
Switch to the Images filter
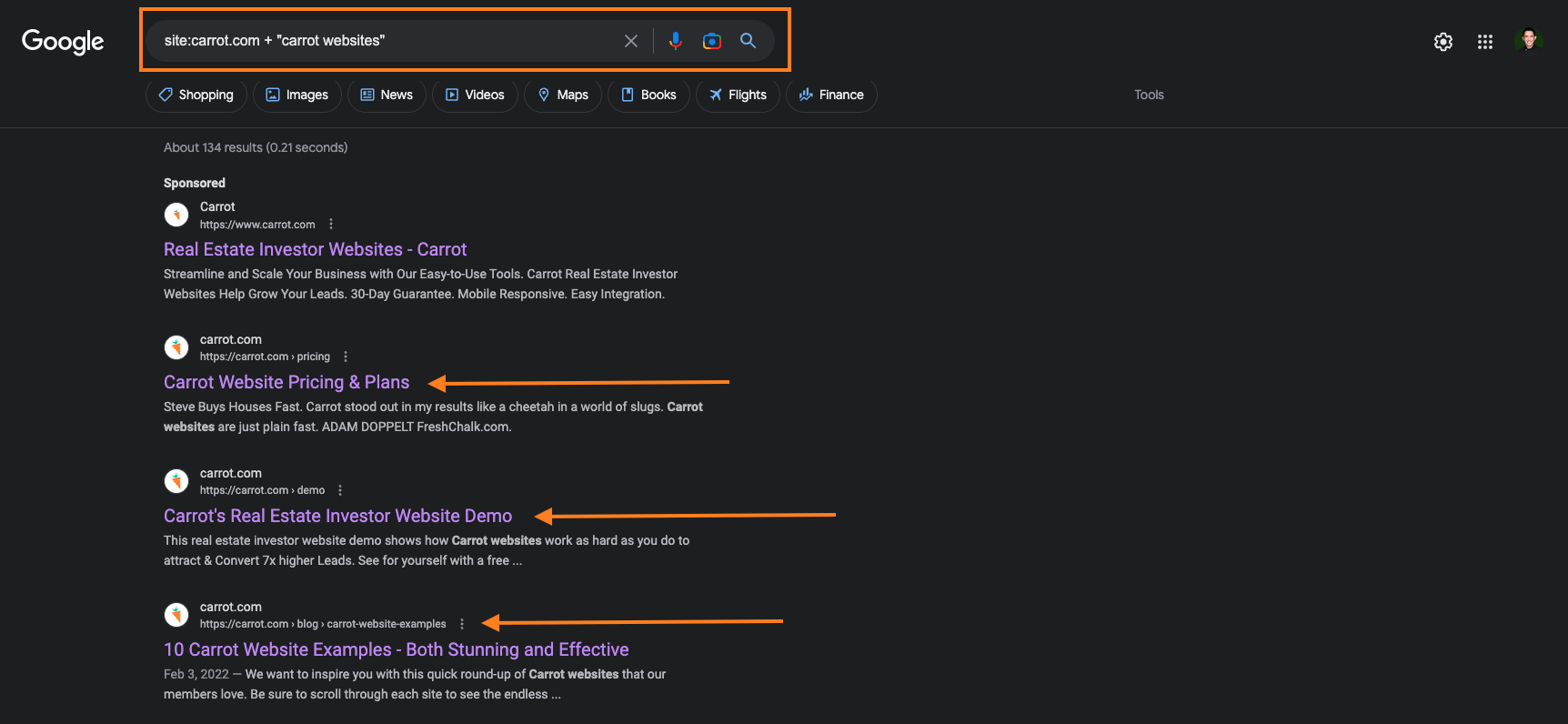pyautogui.click(x=297, y=95)
